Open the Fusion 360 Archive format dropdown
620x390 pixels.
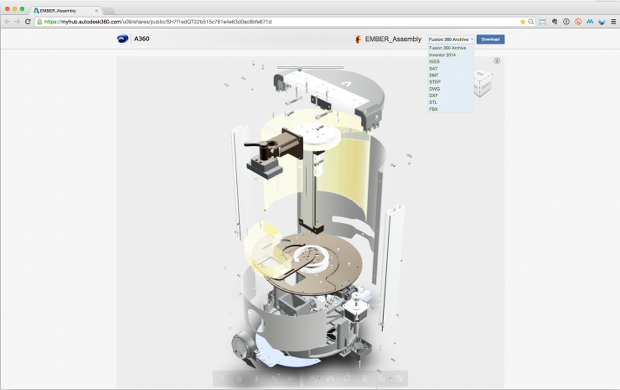451,39
